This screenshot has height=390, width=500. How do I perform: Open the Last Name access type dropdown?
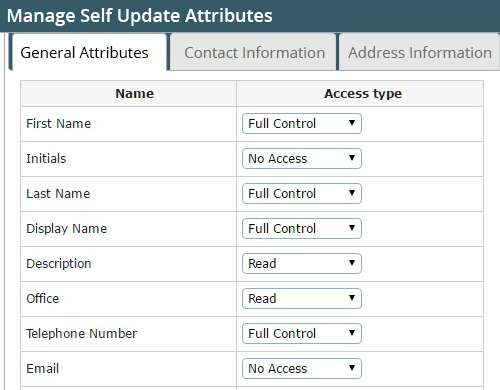tap(302, 194)
